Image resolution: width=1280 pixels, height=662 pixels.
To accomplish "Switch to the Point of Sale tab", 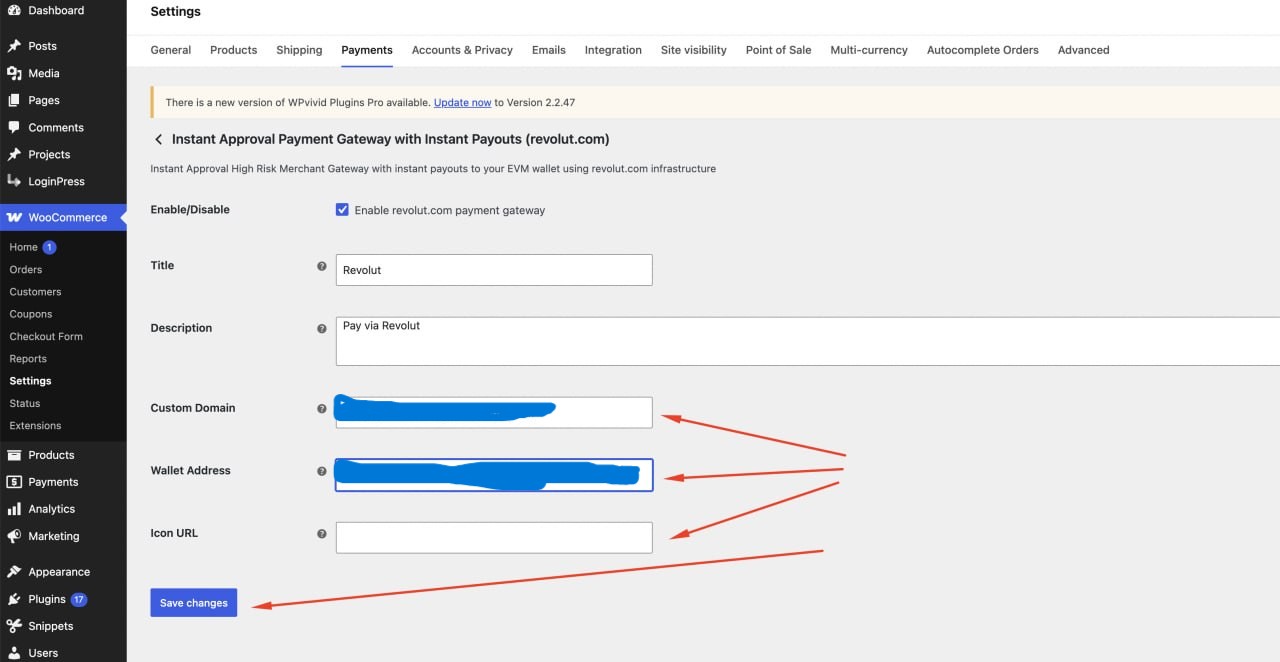I will (779, 50).
